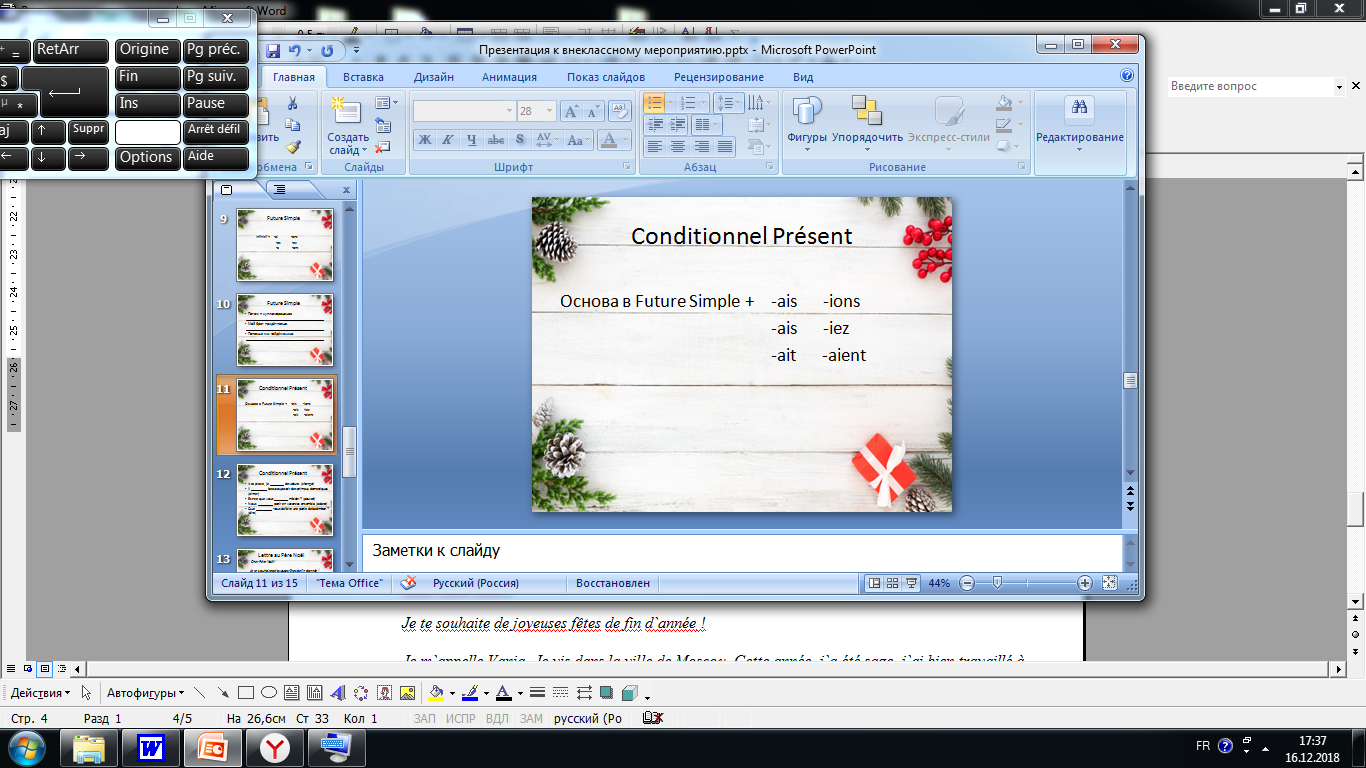Click the Format Painter brush icon
1366x768 pixels.
click(293, 146)
